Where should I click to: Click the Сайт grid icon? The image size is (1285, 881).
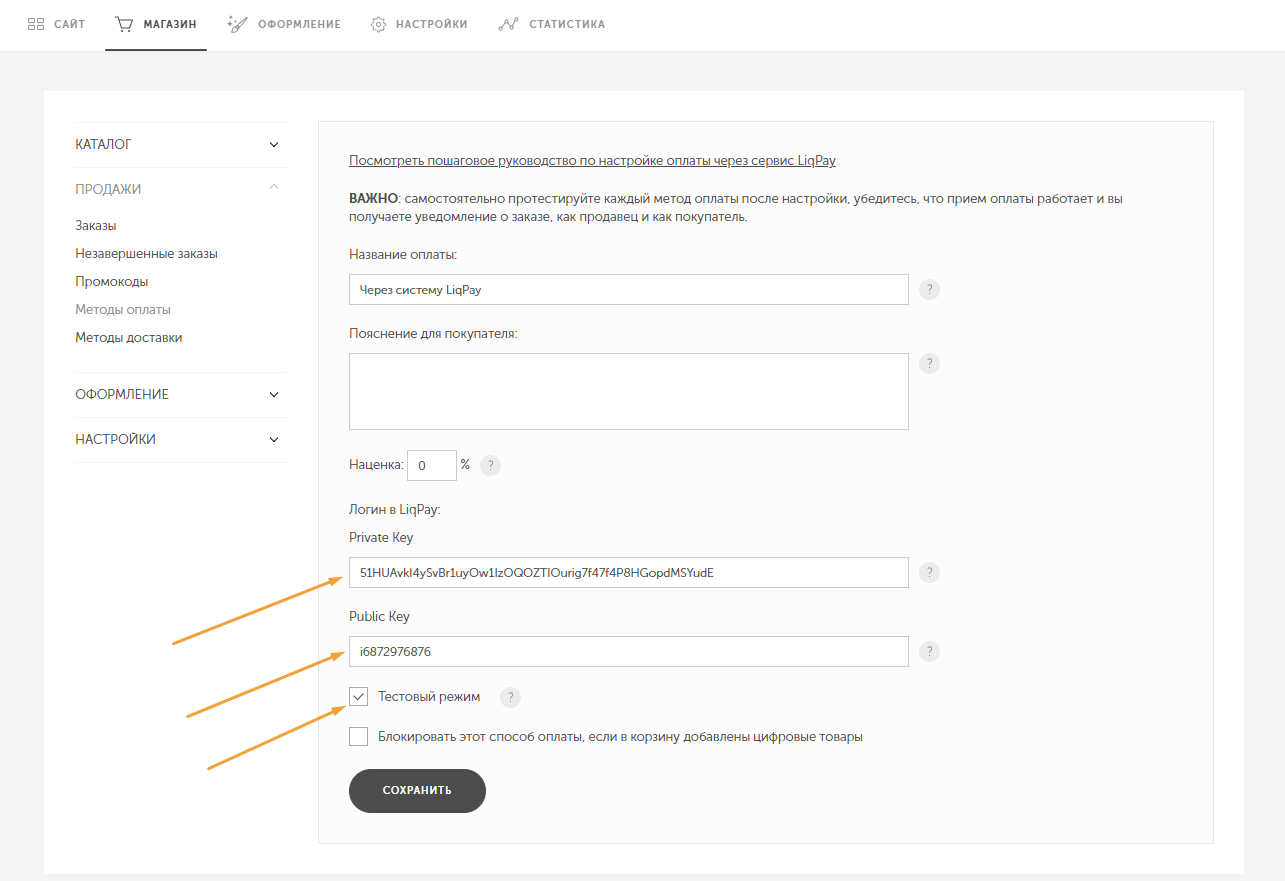[36, 24]
